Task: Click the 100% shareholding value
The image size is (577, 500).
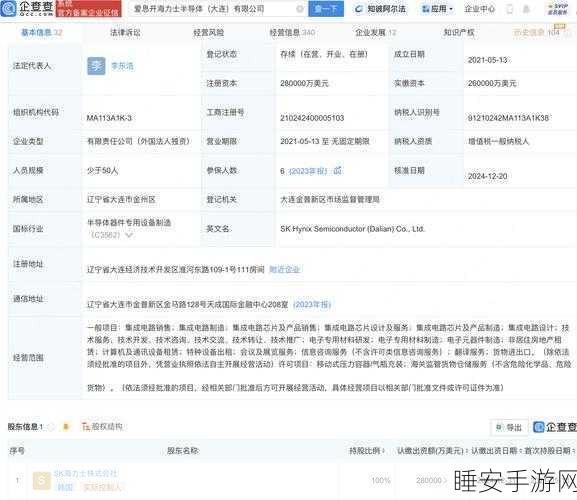Action: [x=381, y=481]
